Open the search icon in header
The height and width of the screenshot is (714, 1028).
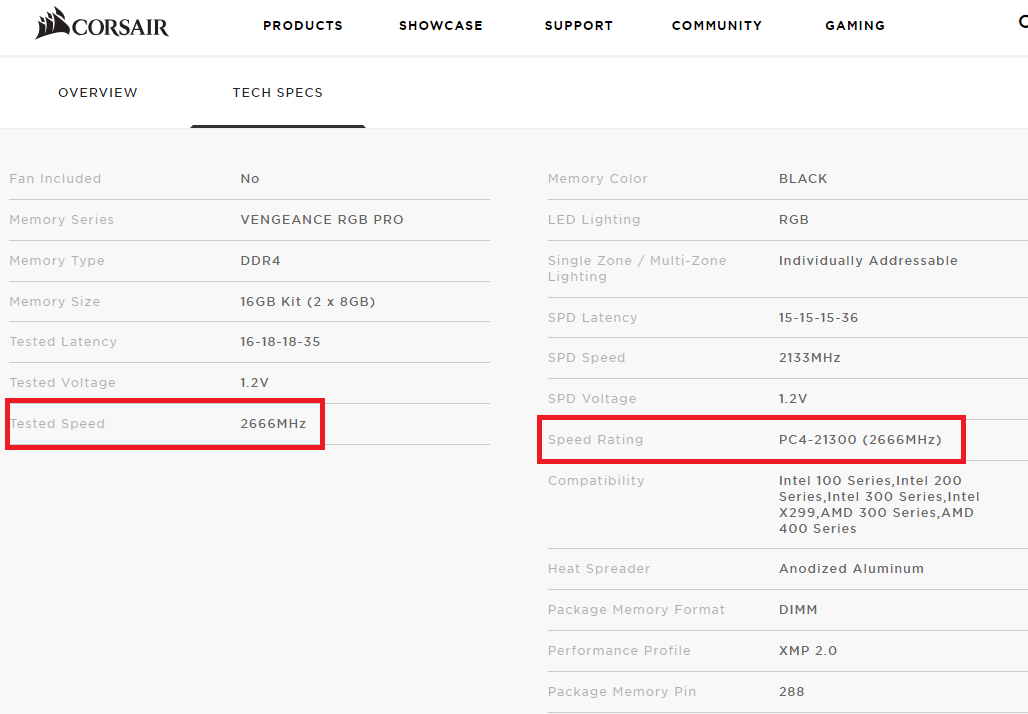[x=1023, y=22]
